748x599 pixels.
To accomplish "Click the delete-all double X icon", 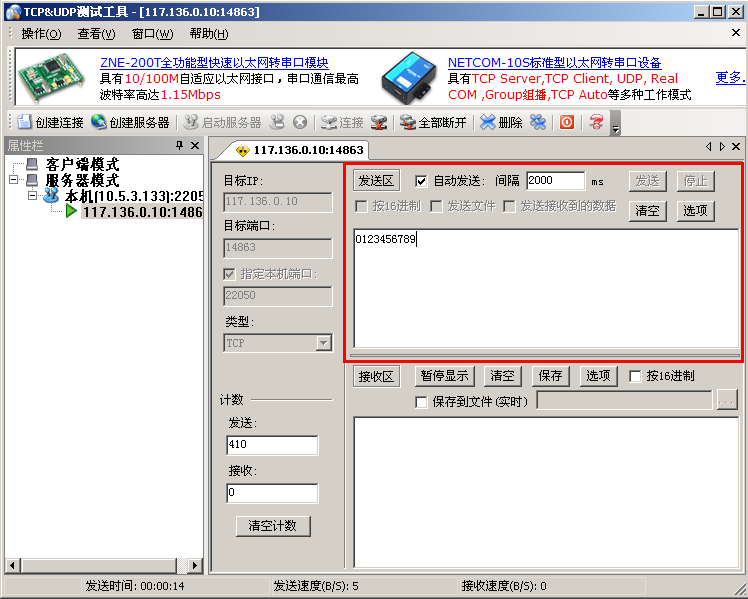I will (x=538, y=122).
